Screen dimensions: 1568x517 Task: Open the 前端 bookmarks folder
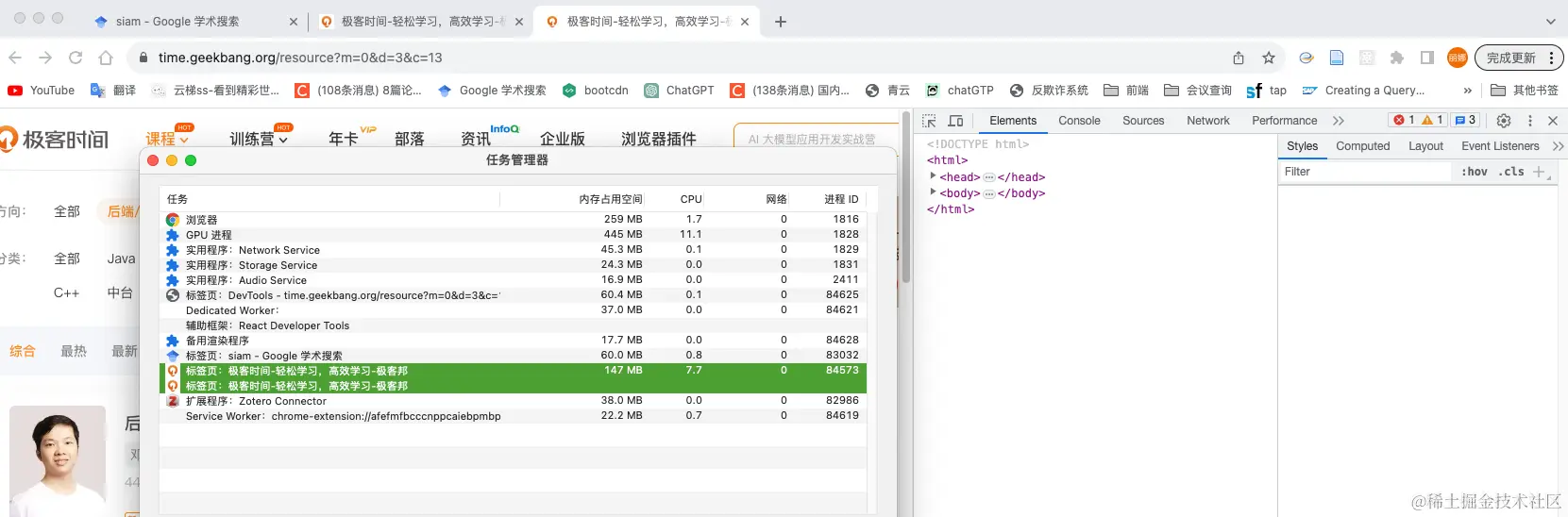[x=1126, y=91]
